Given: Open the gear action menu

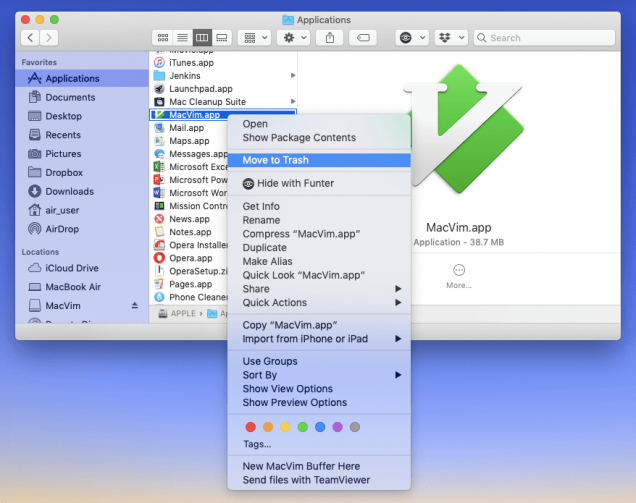Looking at the screenshot, I should click(x=294, y=38).
